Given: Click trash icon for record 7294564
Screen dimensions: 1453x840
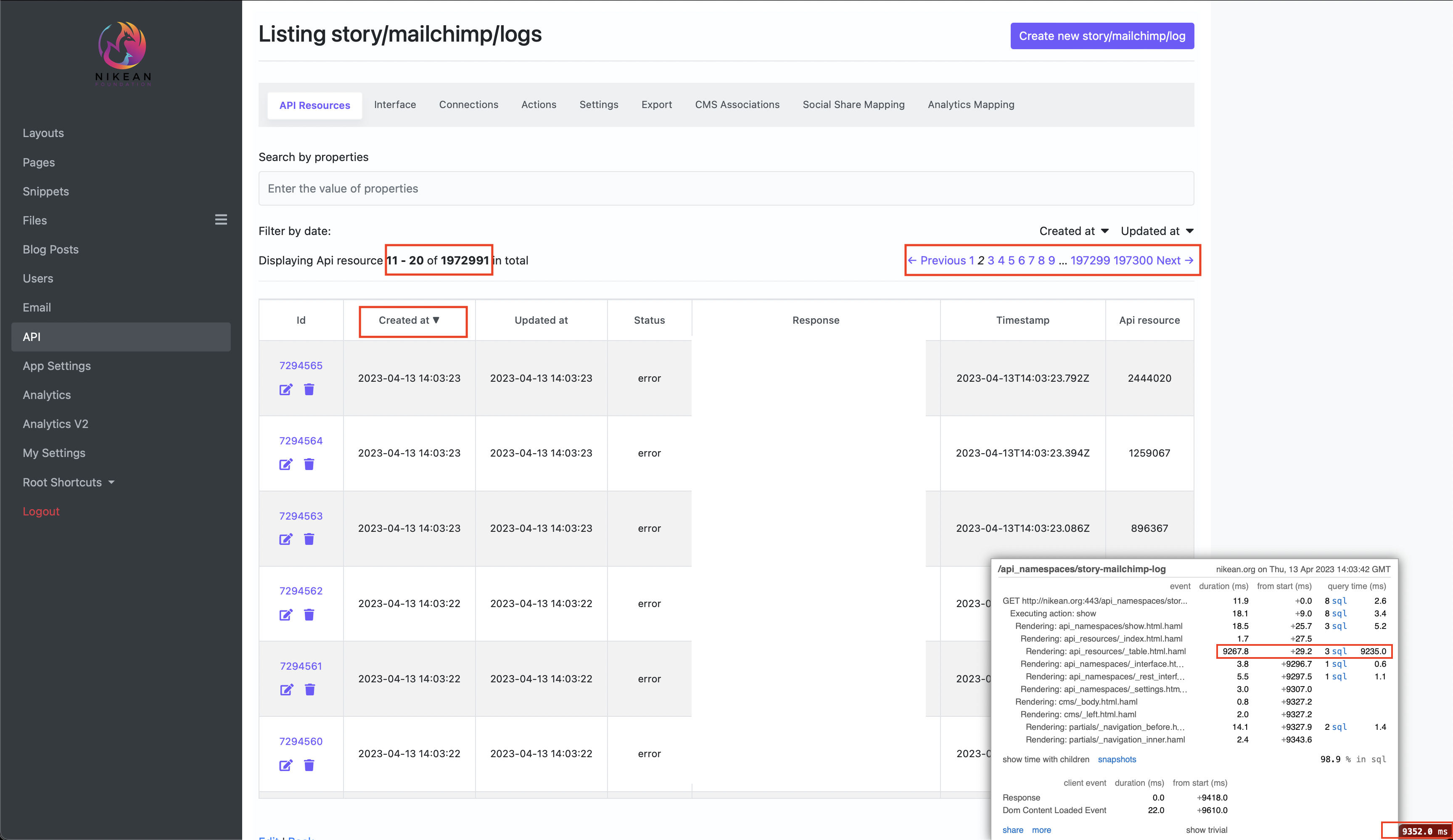Looking at the screenshot, I should click(x=309, y=464).
